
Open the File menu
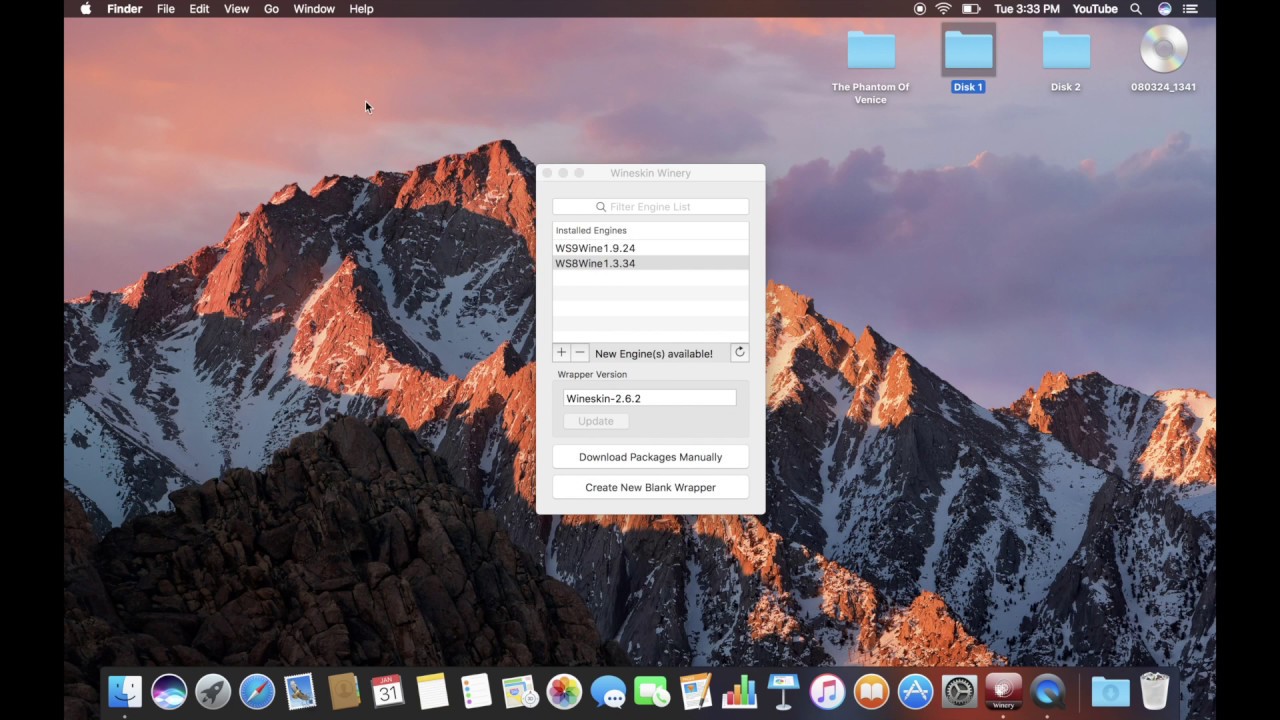click(x=166, y=9)
